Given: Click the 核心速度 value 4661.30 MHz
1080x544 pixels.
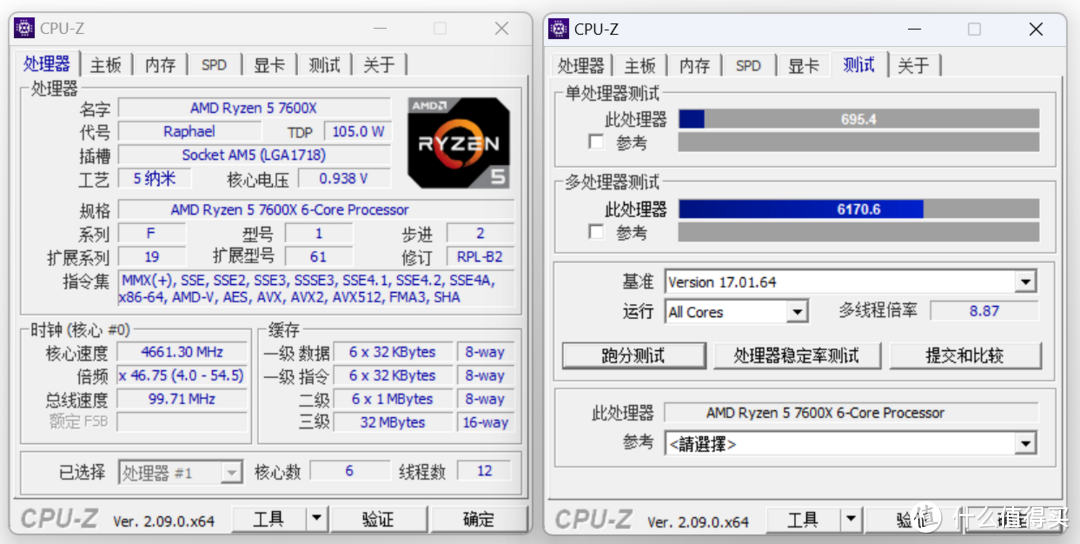Looking at the screenshot, I should 182,352.
